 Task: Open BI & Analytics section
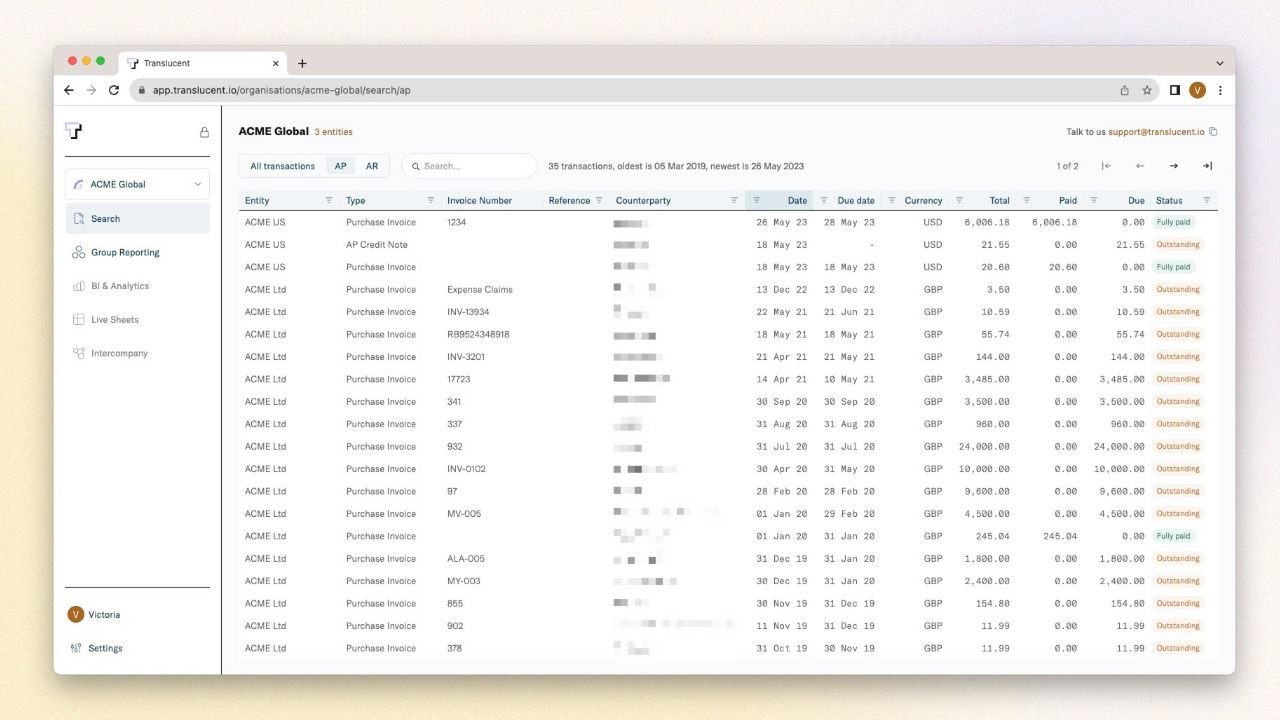click(119, 286)
